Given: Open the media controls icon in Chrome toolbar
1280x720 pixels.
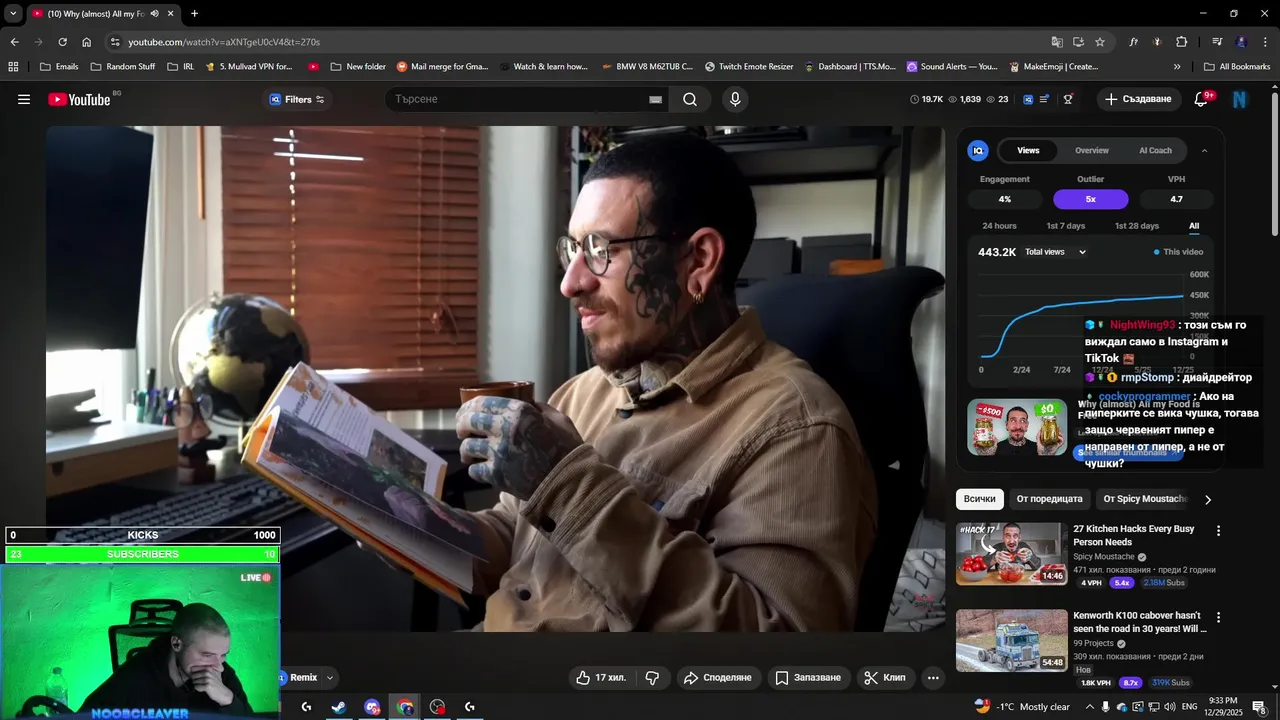Looking at the screenshot, I should [x=1217, y=42].
